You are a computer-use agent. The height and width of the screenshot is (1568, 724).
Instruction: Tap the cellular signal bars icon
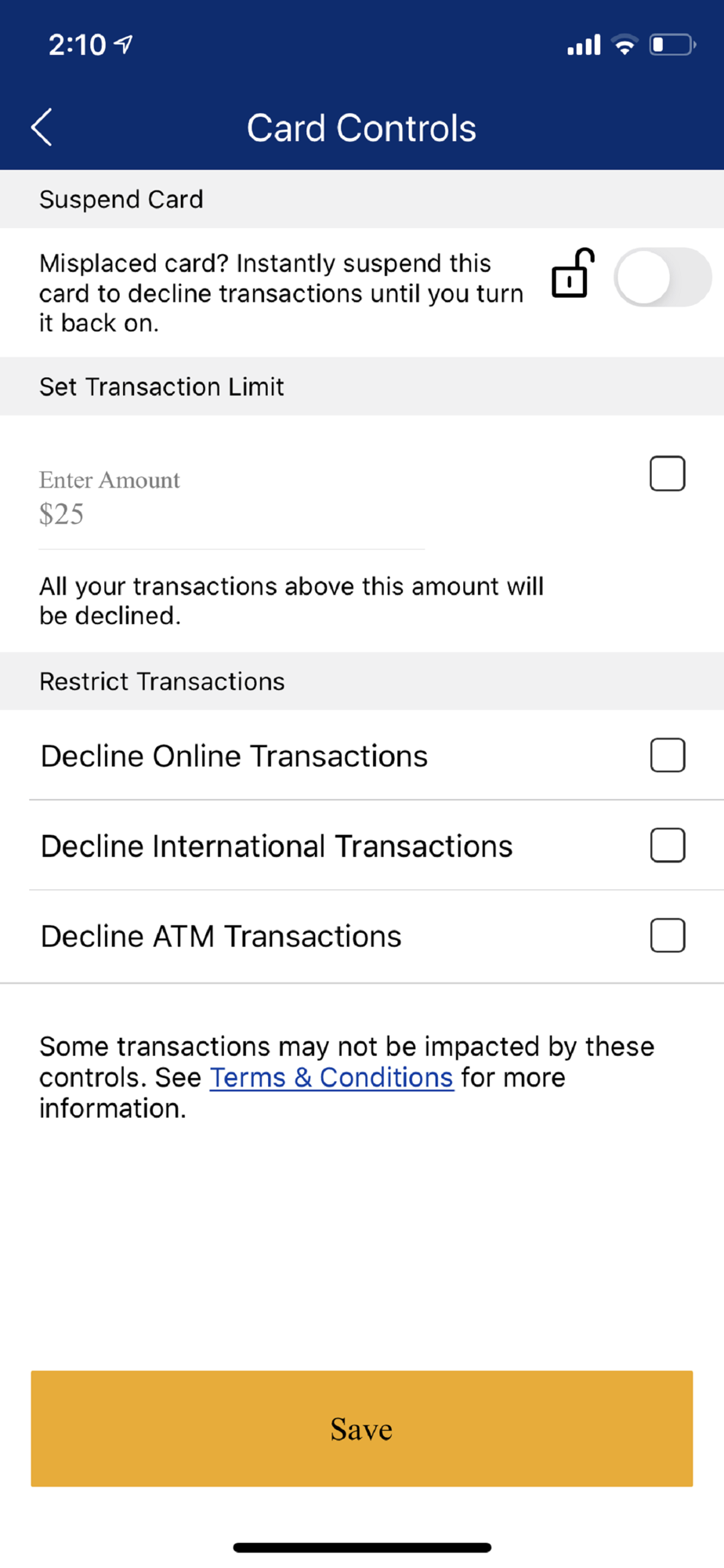[584, 45]
